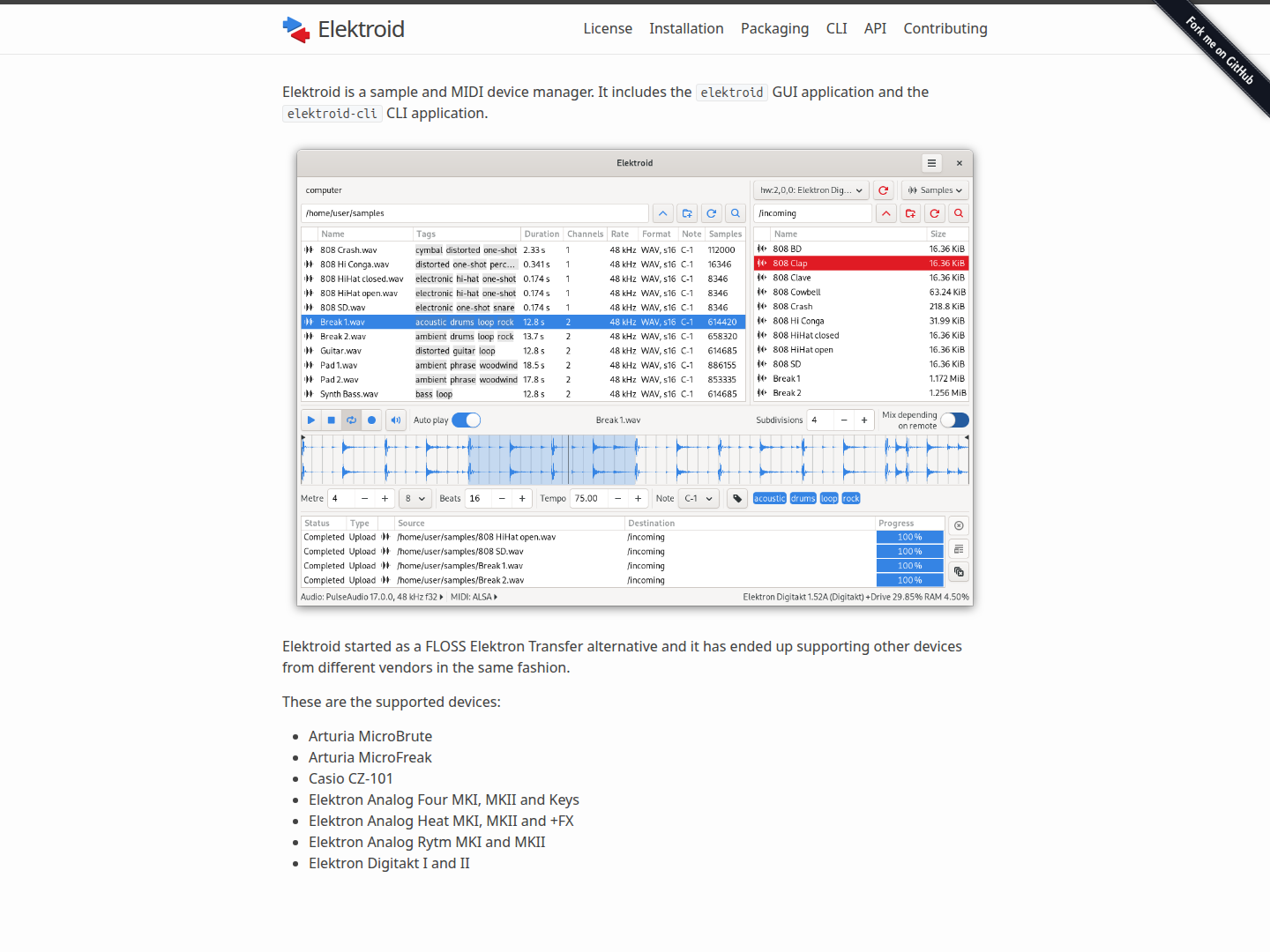Create a new folder in the local browser

coord(687,213)
